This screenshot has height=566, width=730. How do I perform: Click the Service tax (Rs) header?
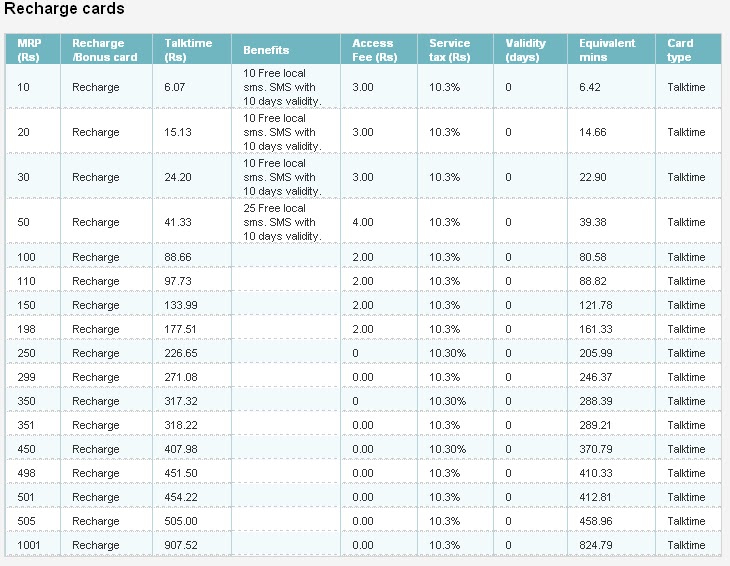[449, 50]
